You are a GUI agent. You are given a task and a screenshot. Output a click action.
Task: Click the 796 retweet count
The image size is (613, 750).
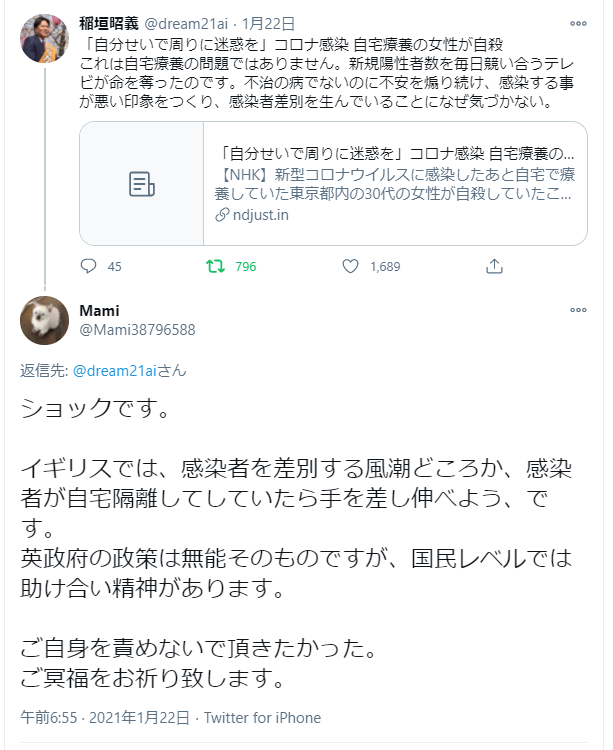pos(245,267)
